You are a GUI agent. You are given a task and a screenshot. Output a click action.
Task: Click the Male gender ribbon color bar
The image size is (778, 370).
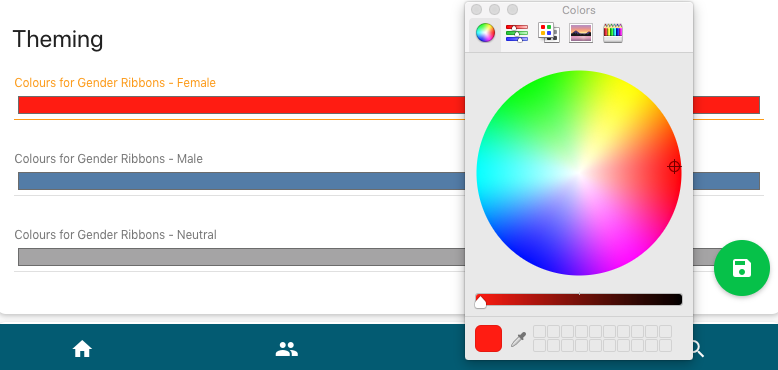pyautogui.click(x=389, y=181)
